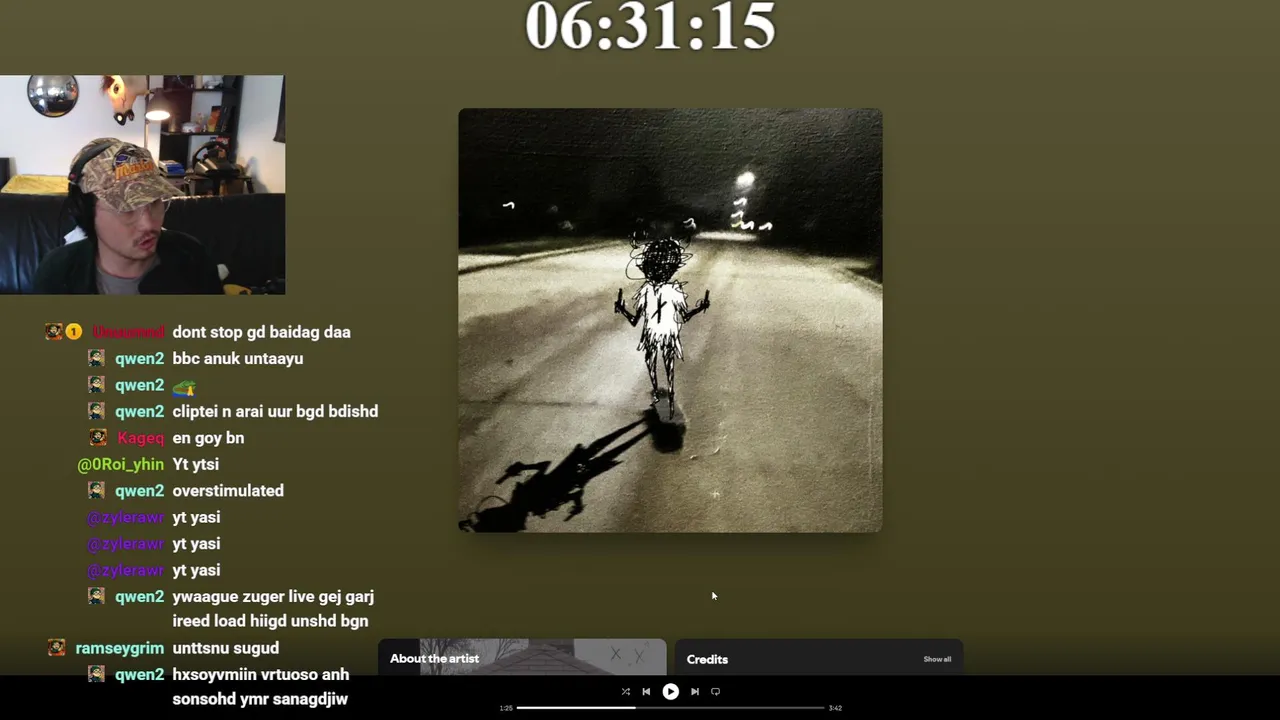This screenshot has height=720, width=1280.
Task: Click the avatar beside the gold badge
Action: pyautogui.click(x=54, y=331)
